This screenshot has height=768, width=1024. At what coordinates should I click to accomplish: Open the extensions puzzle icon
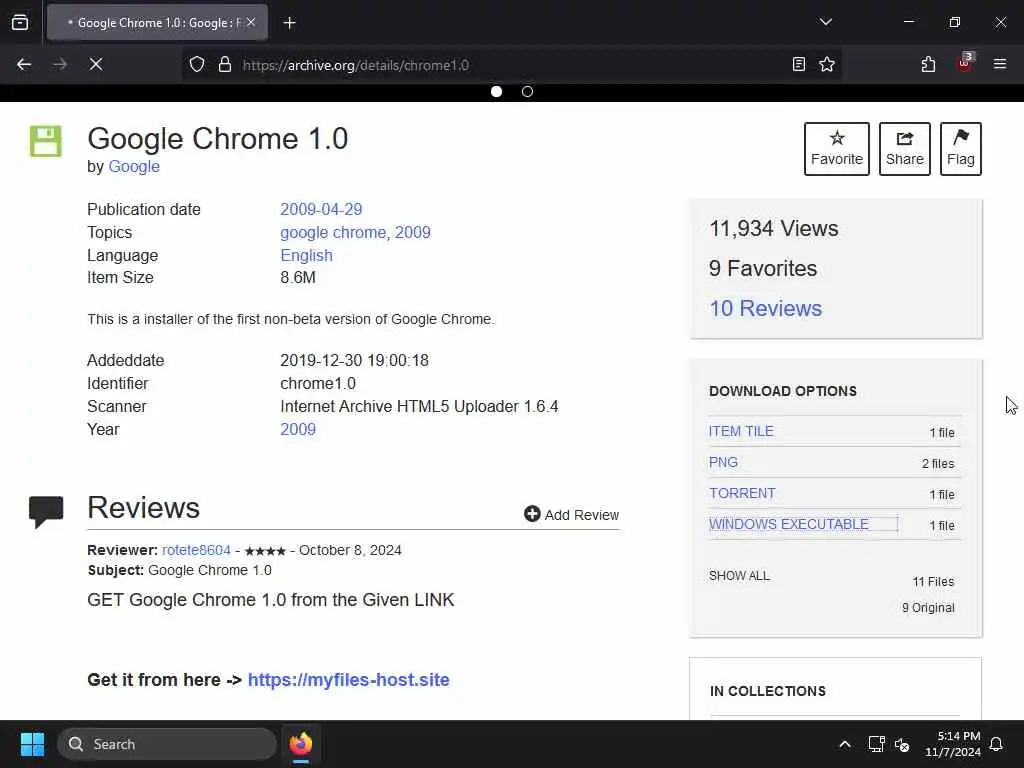(928, 65)
